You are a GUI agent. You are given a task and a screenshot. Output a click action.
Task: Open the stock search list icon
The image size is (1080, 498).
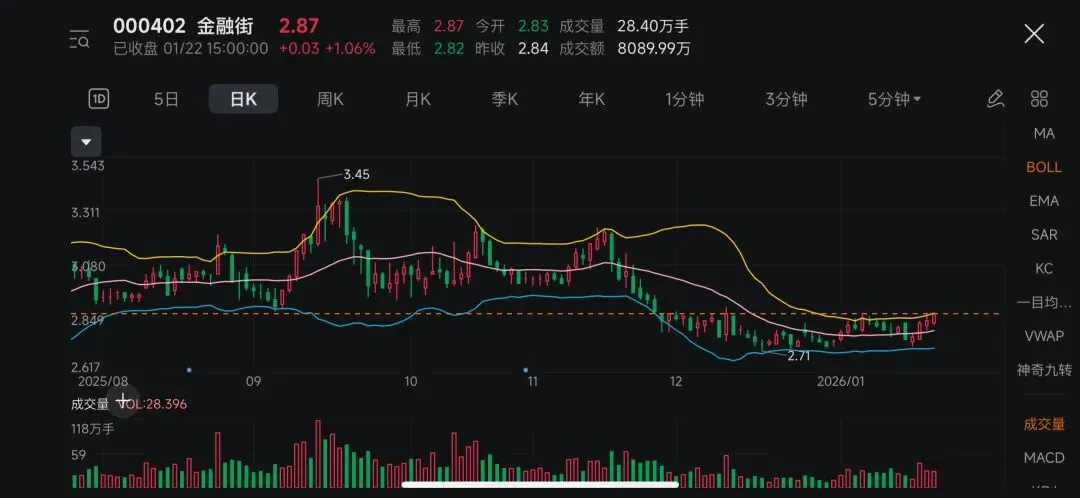coord(79,39)
